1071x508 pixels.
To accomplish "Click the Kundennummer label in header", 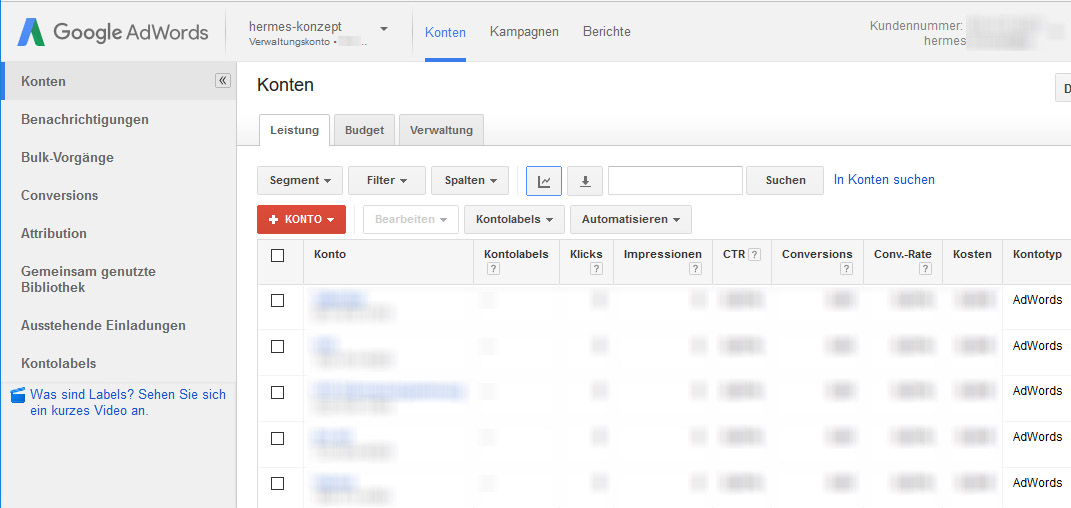I will tap(916, 26).
